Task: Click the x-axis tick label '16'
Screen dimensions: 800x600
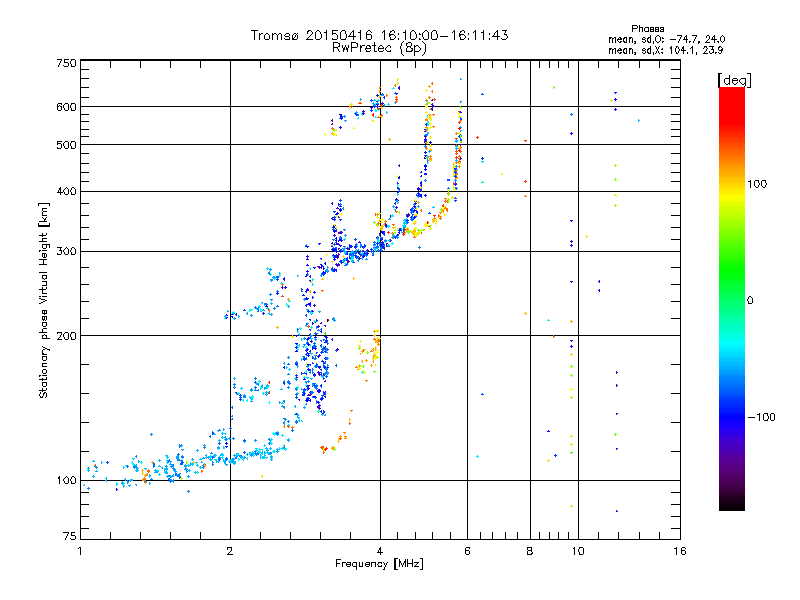Action: pos(680,551)
